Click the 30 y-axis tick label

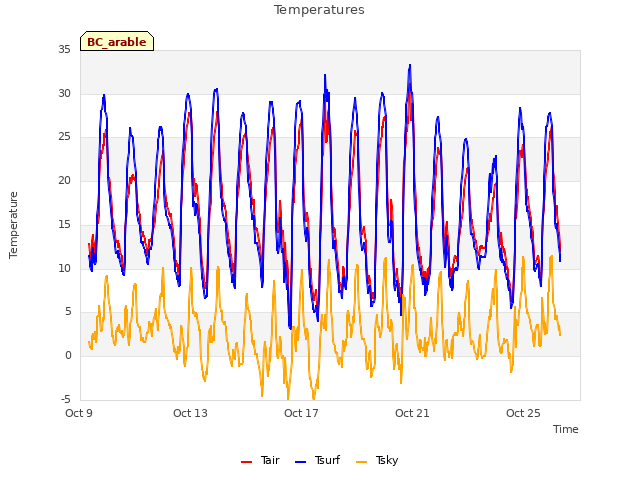pos(64,93)
